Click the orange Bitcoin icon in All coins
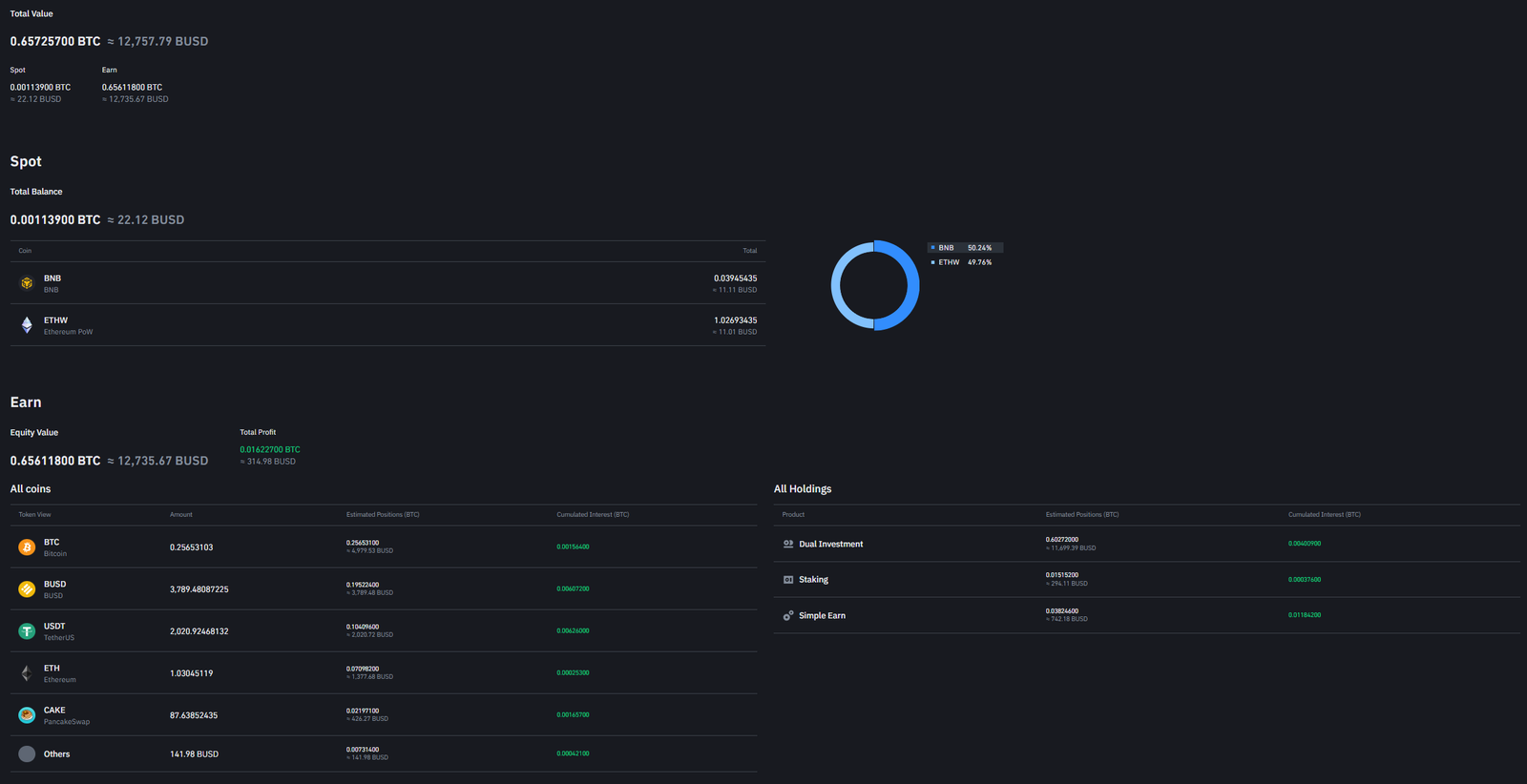Image resolution: width=1527 pixels, height=784 pixels. pos(27,547)
